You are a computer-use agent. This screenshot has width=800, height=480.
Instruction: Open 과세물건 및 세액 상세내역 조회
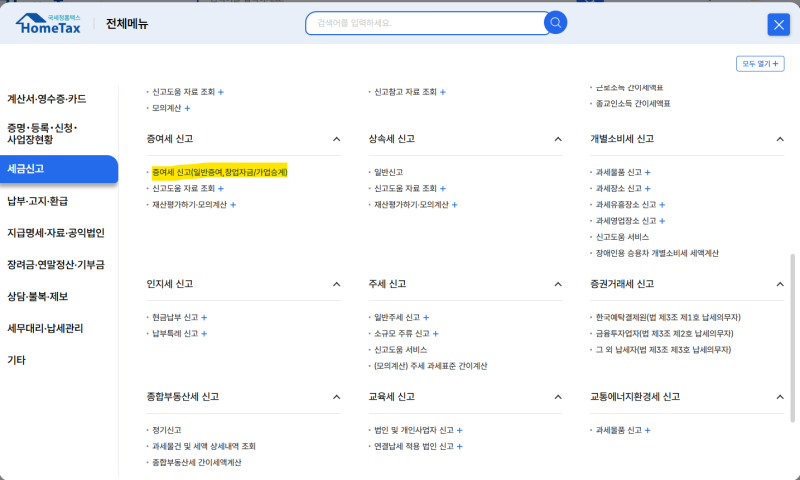(204, 446)
